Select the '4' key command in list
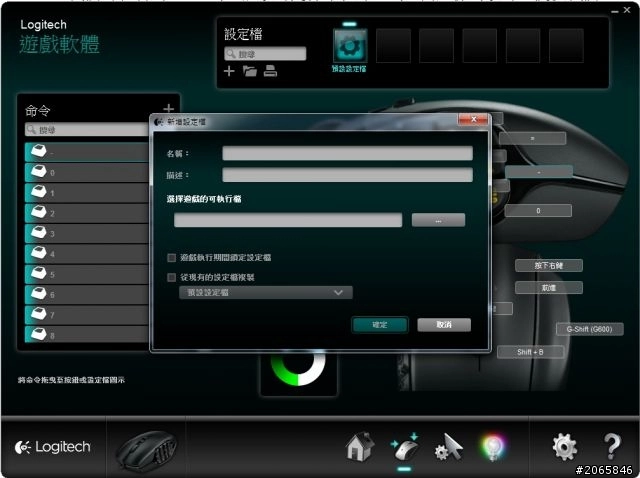Viewport: 640px width, 478px height. [87, 254]
